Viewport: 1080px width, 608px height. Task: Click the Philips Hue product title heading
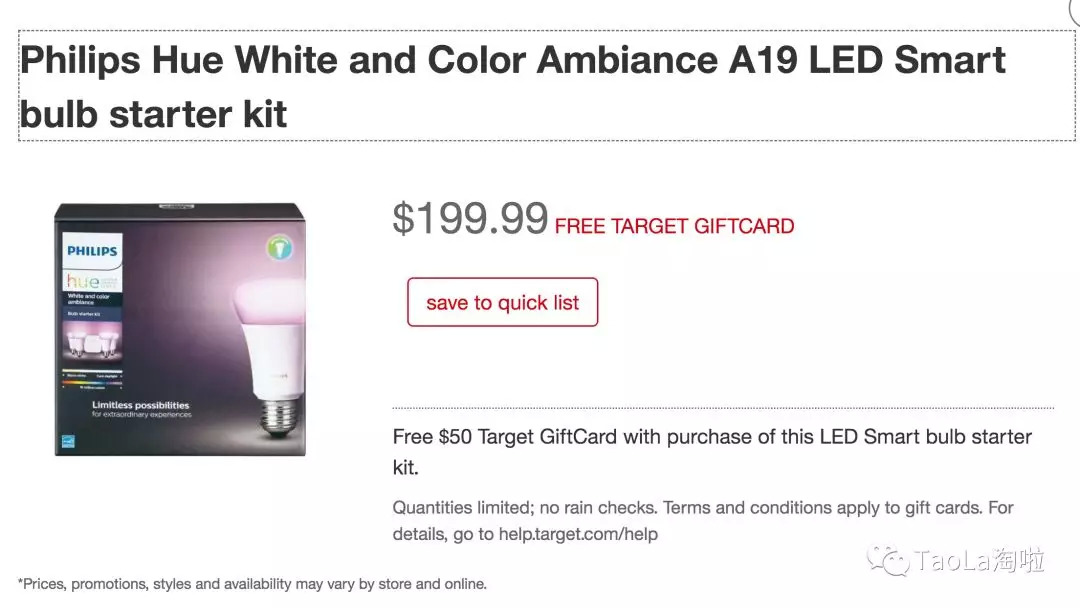click(512, 87)
